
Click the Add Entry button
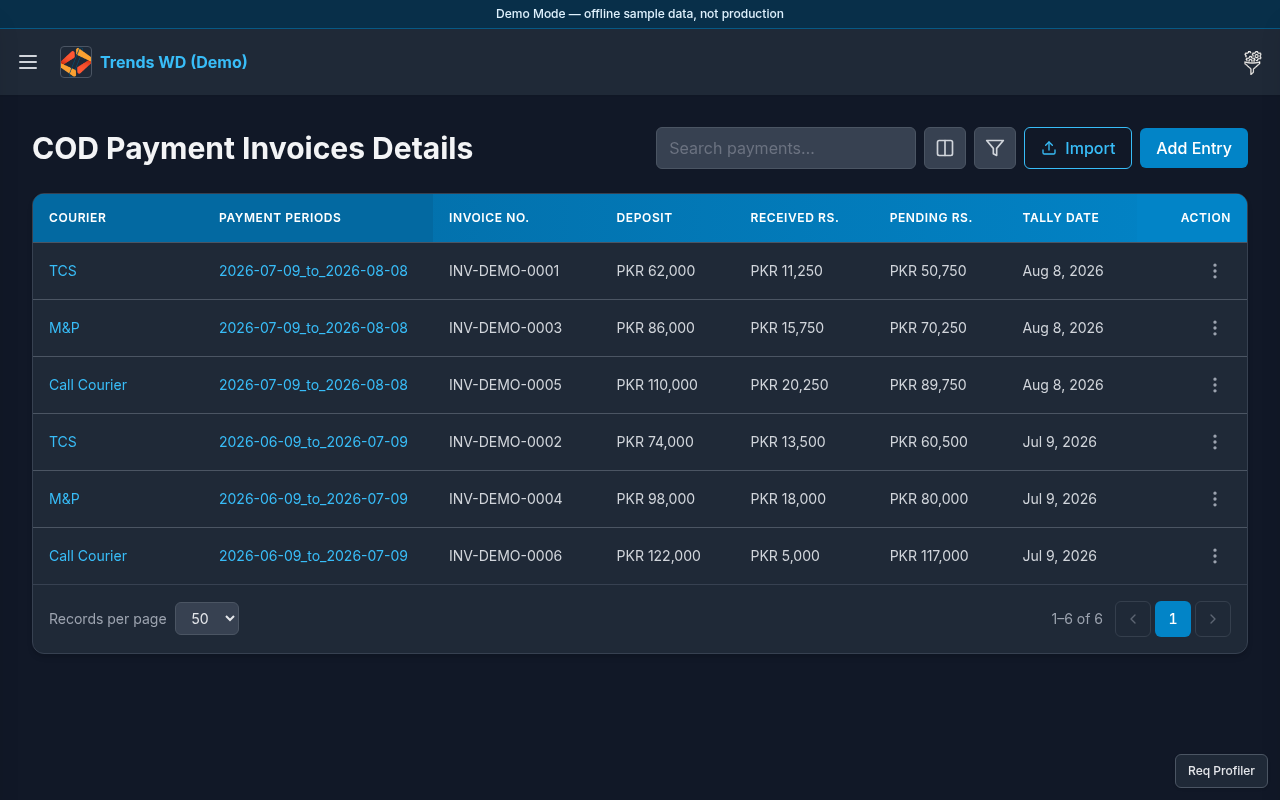coord(1194,148)
